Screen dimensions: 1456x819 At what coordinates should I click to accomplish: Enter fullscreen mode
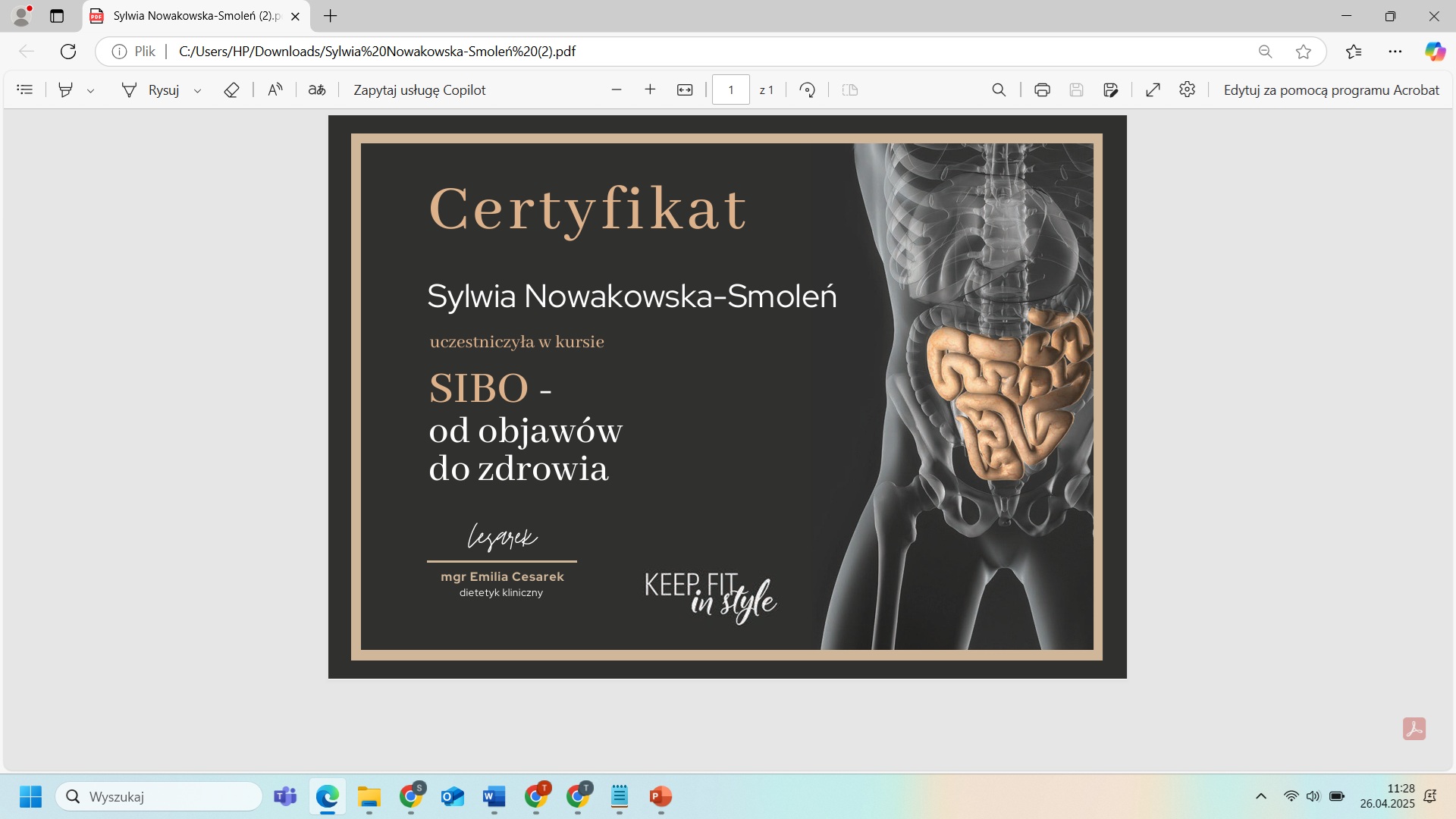tap(1153, 89)
